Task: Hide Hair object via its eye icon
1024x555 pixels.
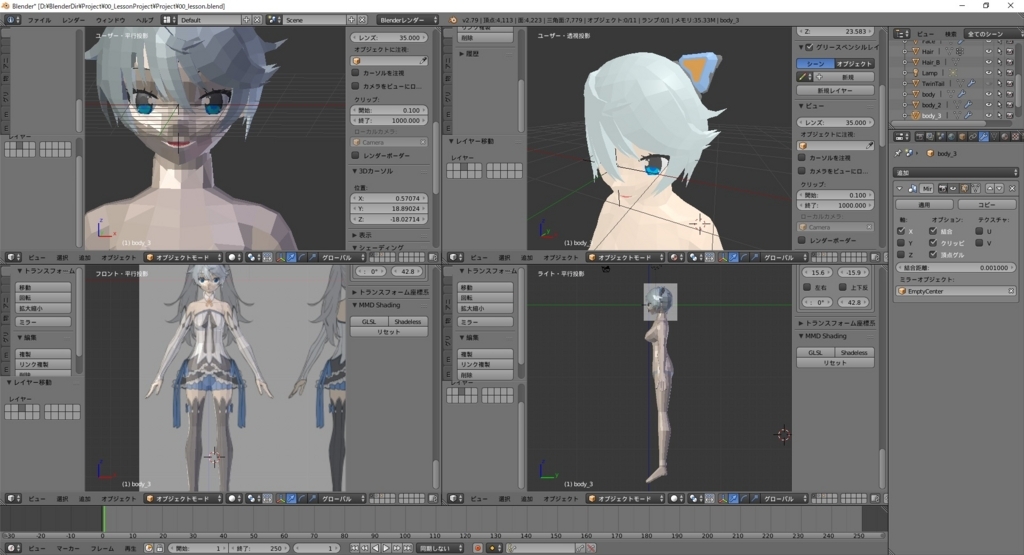Action: 988,52
